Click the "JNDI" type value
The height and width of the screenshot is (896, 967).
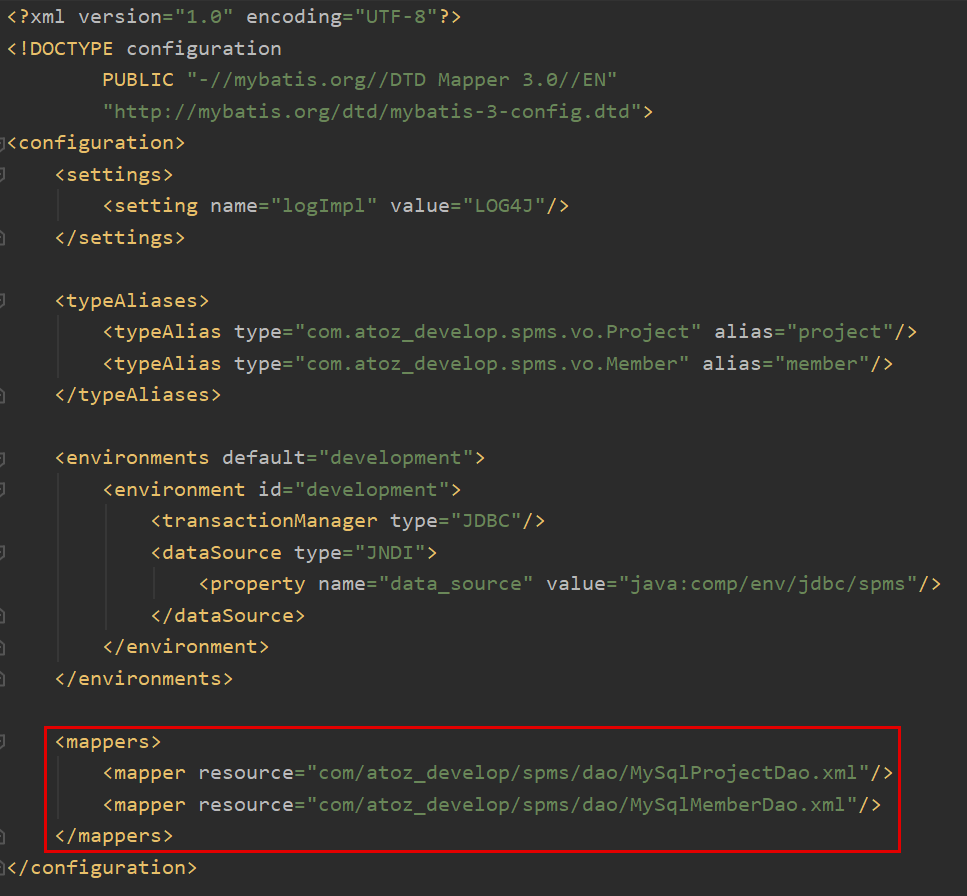click(x=390, y=553)
